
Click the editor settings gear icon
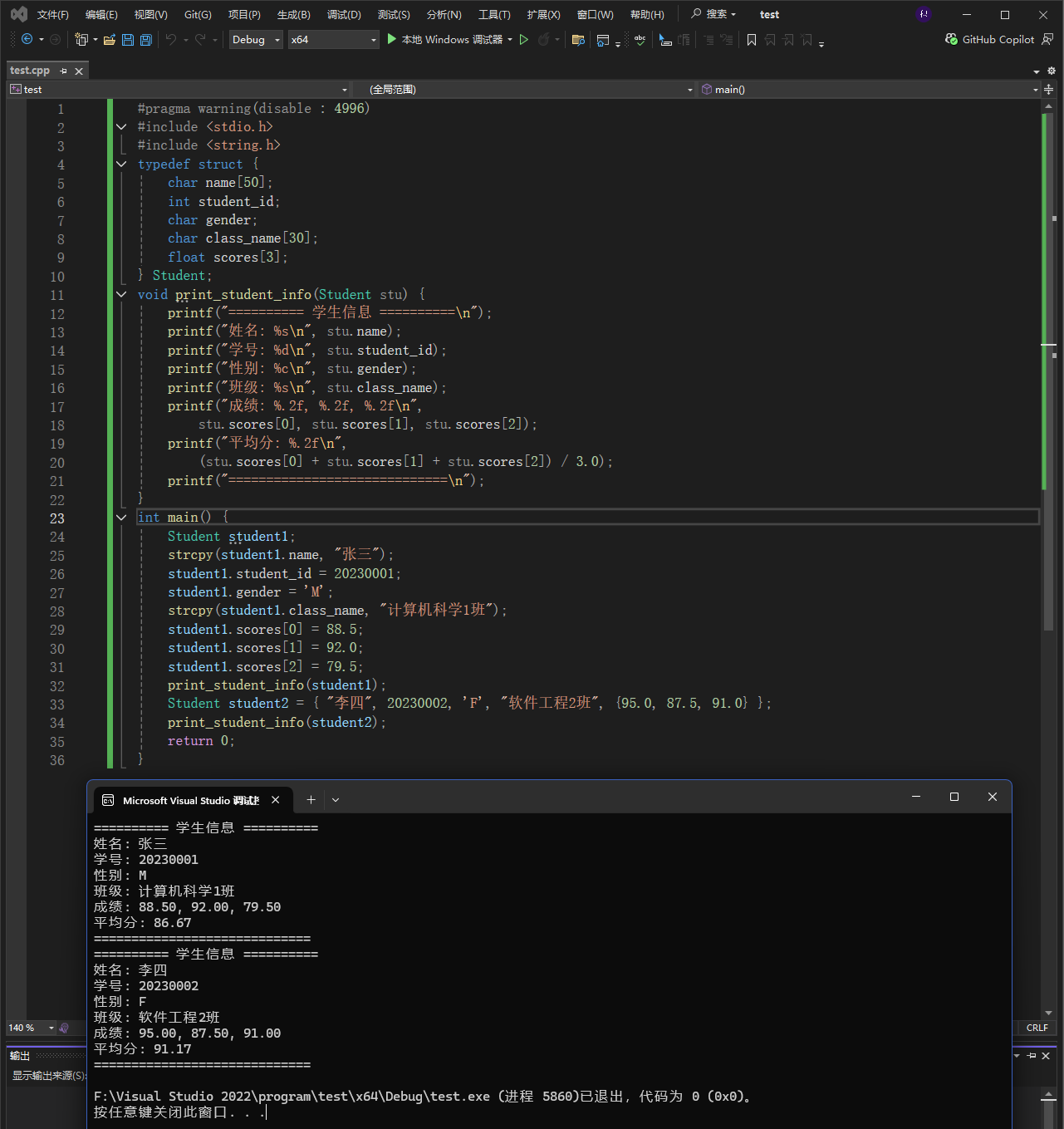click(x=1051, y=71)
